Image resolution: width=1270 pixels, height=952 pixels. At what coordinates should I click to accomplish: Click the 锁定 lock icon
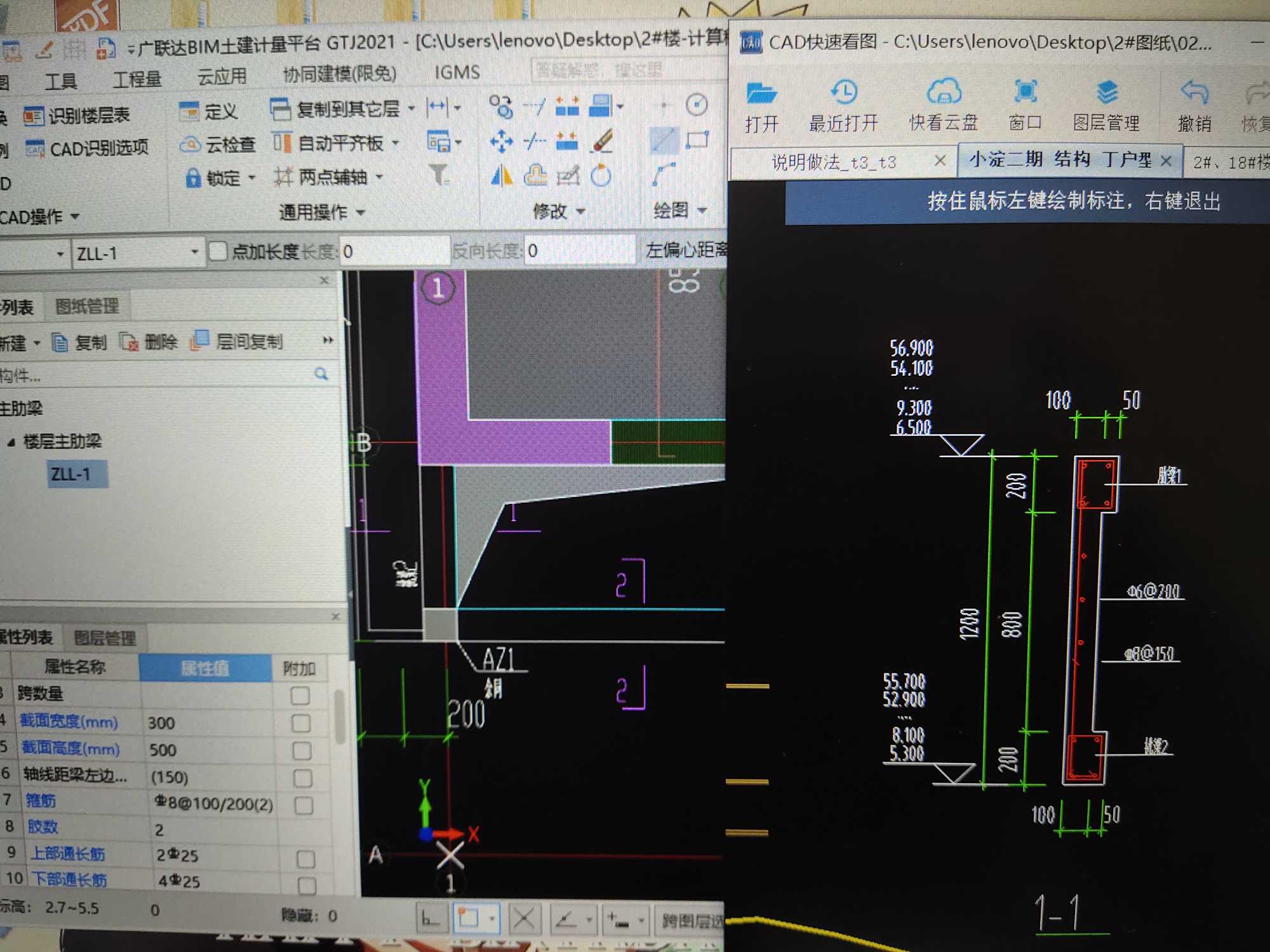pos(193,178)
